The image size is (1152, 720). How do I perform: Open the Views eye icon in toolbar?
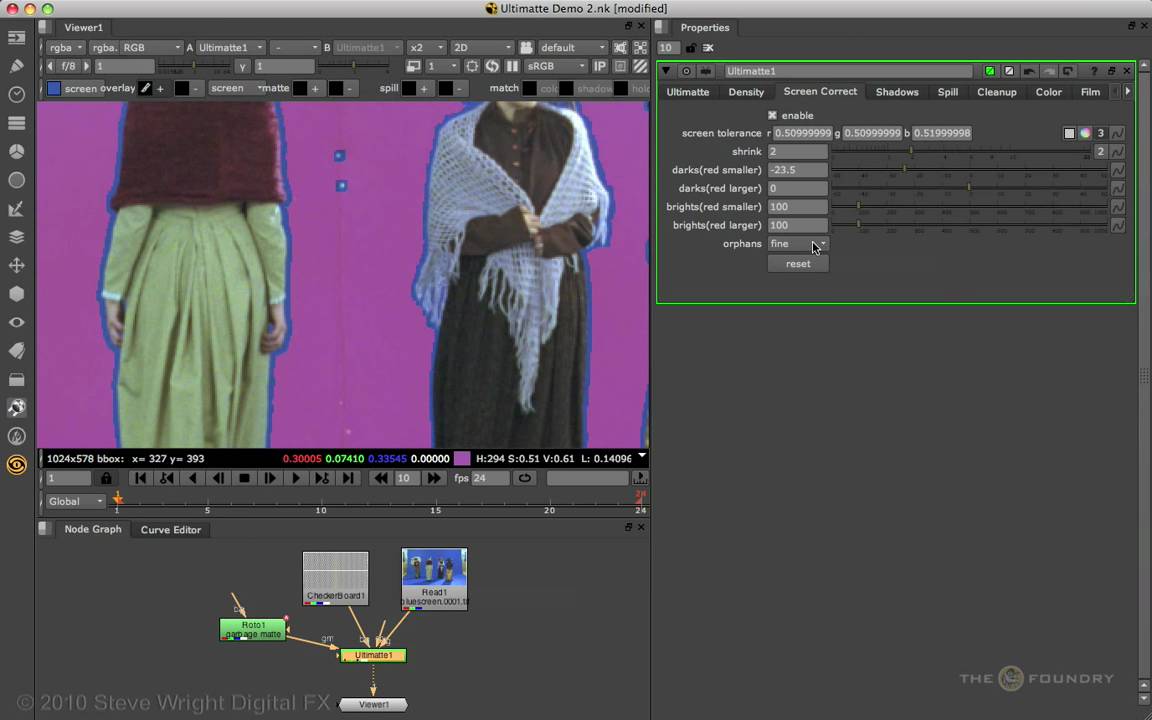click(16, 323)
